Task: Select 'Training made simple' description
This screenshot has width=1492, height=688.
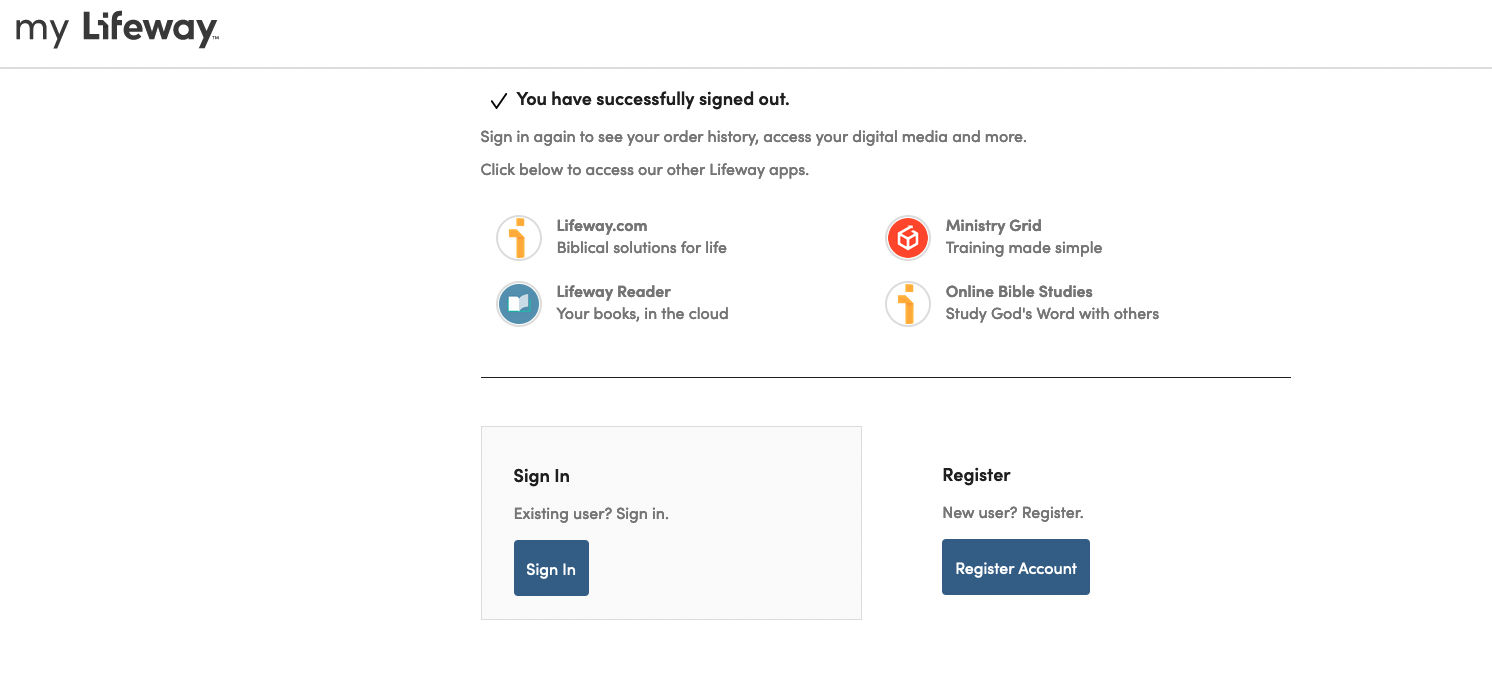Action: pyautogui.click(x=1024, y=248)
